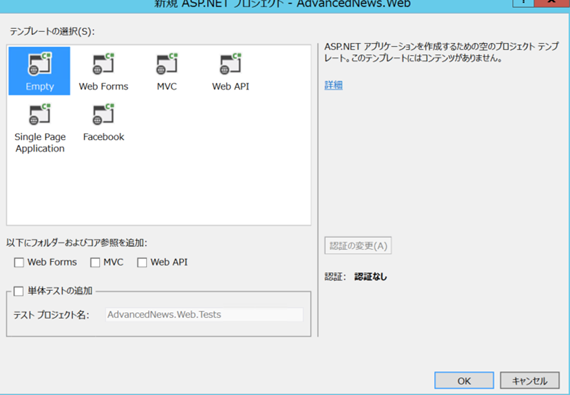This screenshot has height=395, width=570.
Task: Choose the Web Forms template icon
Action: pos(104,65)
